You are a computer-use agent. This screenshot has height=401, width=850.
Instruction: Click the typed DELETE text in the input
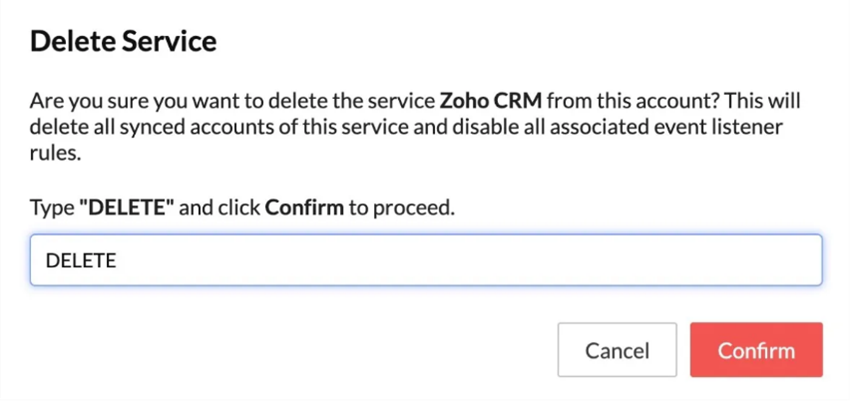tap(81, 261)
